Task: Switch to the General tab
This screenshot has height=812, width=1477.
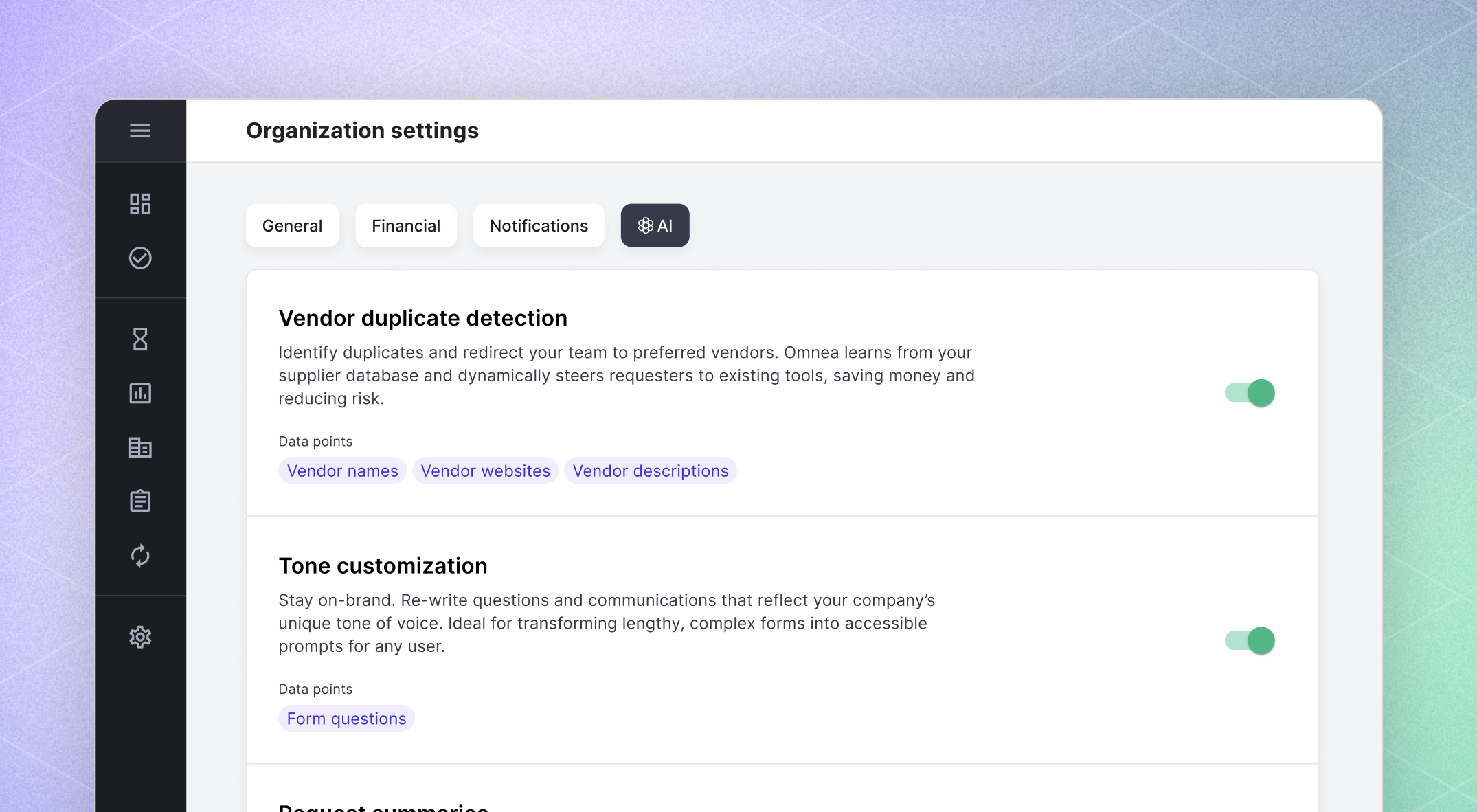Action: 292,225
